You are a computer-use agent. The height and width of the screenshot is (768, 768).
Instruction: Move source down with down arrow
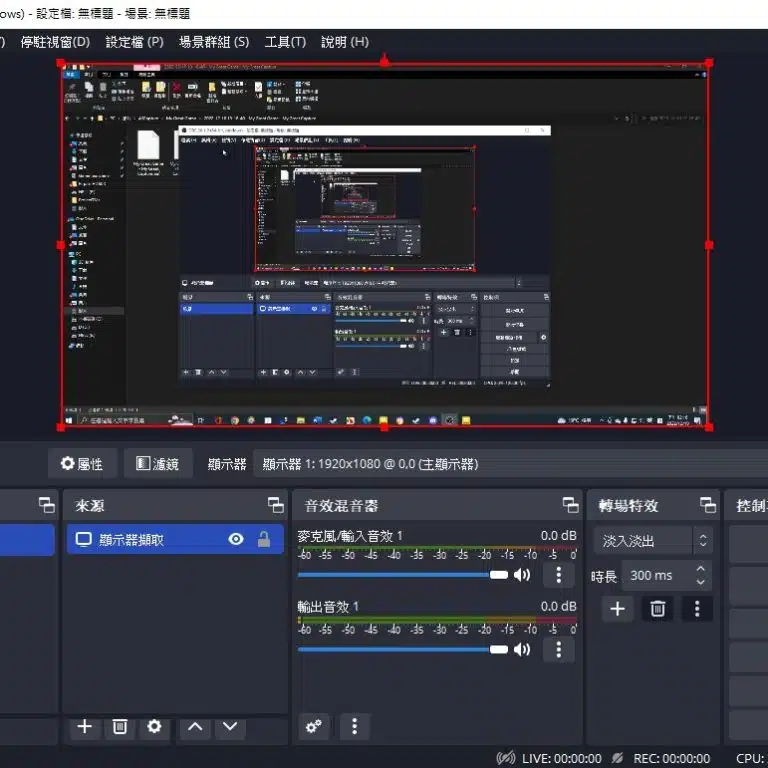[231, 727]
